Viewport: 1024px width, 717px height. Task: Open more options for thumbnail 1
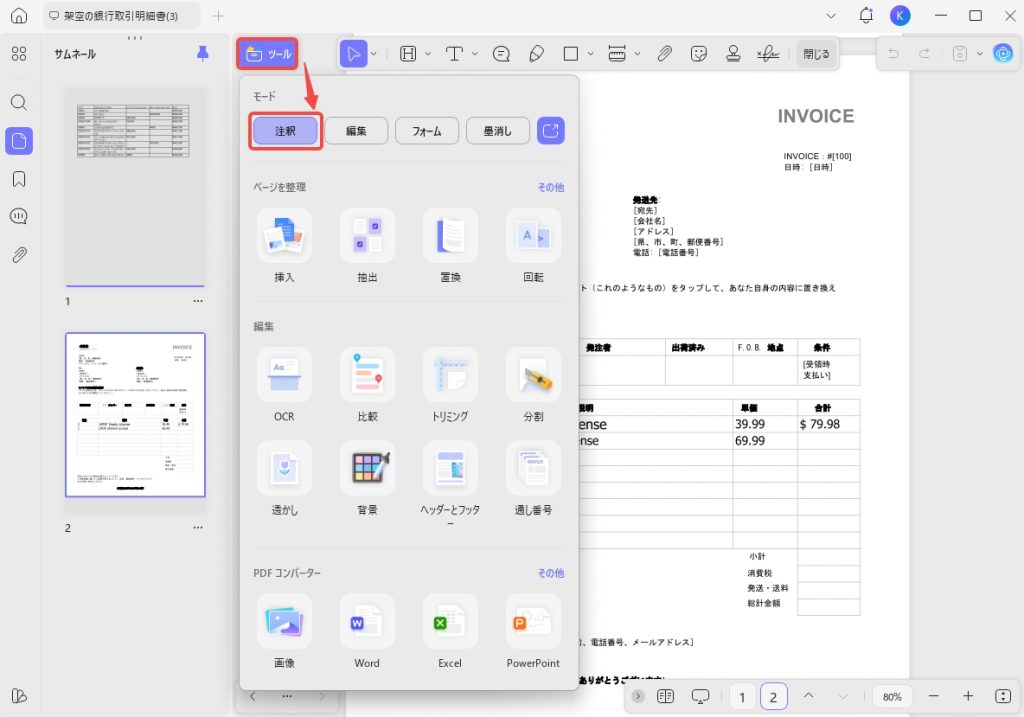(198, 301)
